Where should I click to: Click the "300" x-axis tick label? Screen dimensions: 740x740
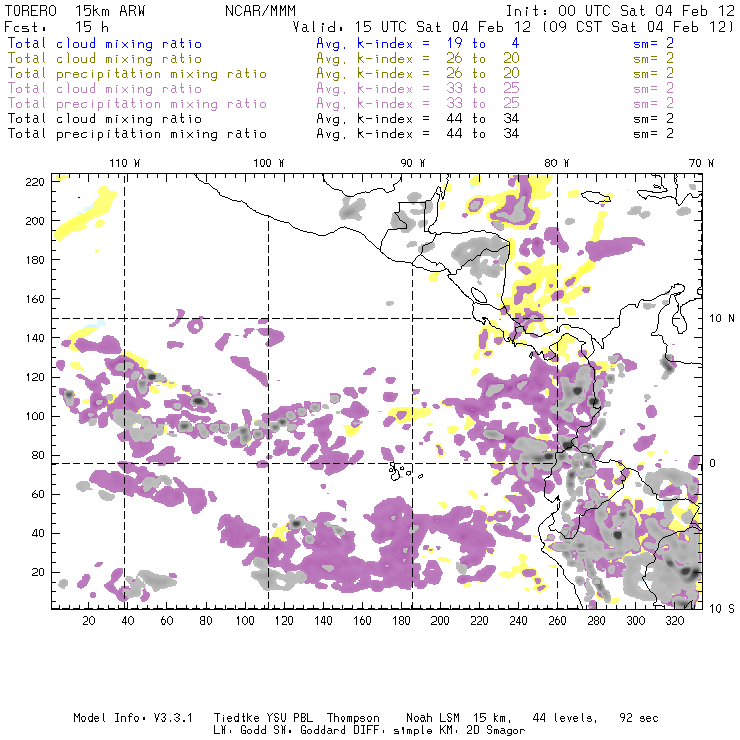tap(635, 621)
